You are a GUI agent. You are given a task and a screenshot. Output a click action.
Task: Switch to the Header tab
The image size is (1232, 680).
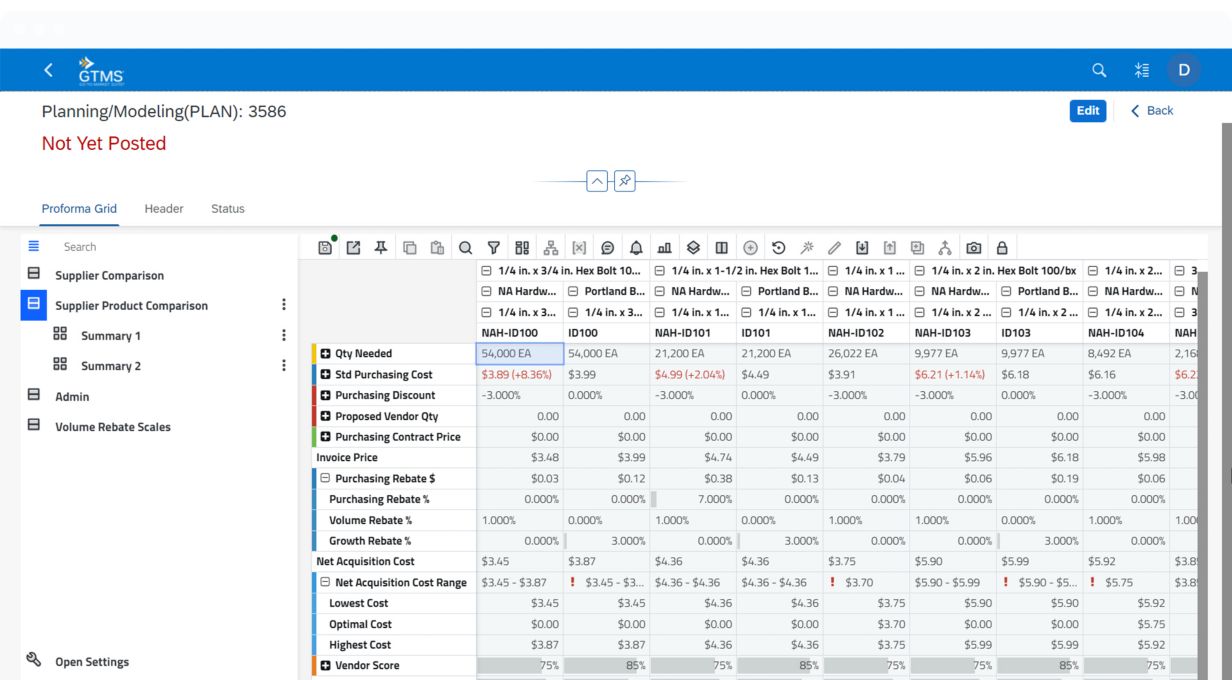pyautogui.click(x=164, y=209)
